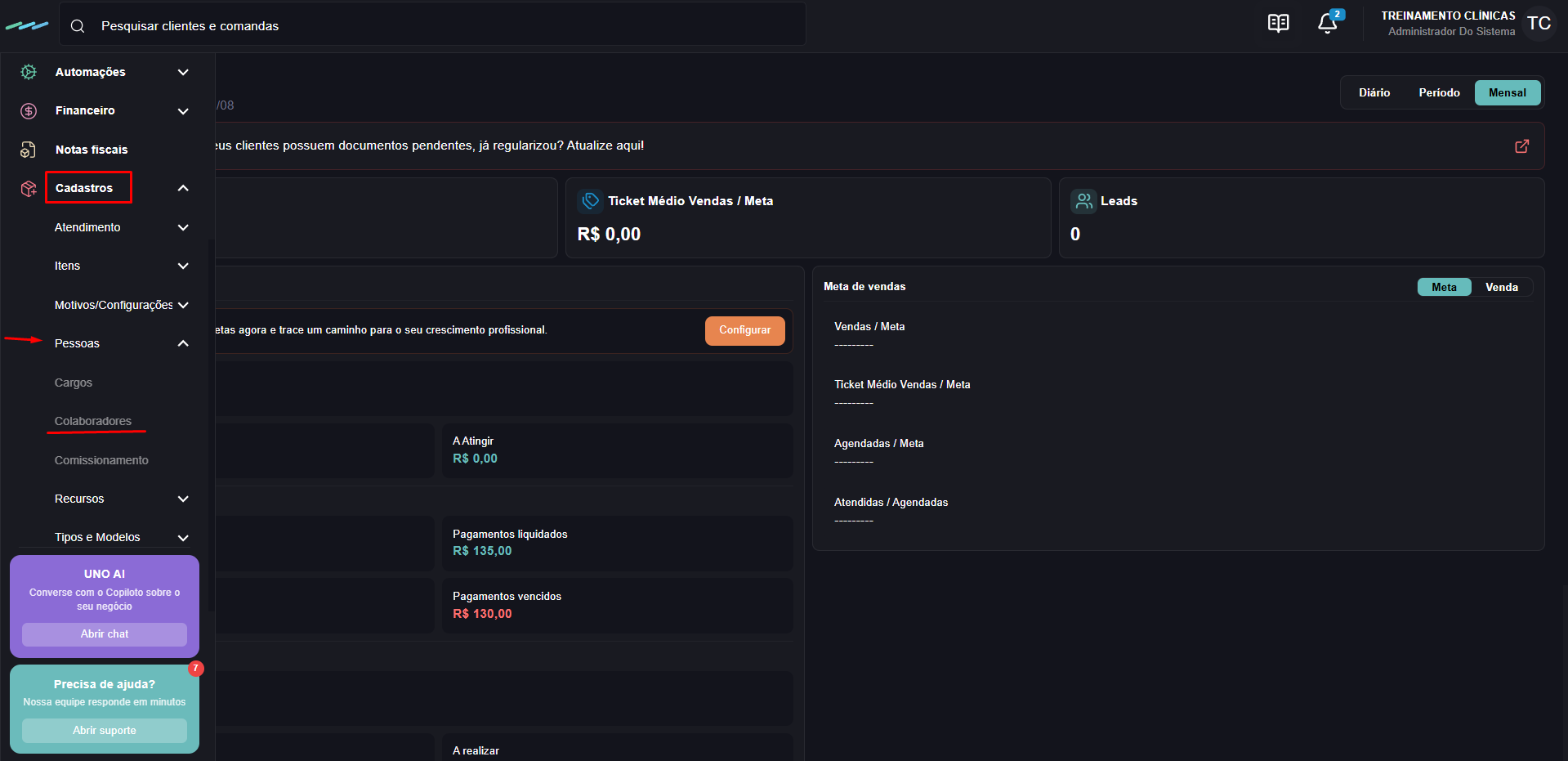Click the Ticket Médio Vendas / Meta card
Viewport: 1568px width, 761px height.
click(x=808, y=218)
